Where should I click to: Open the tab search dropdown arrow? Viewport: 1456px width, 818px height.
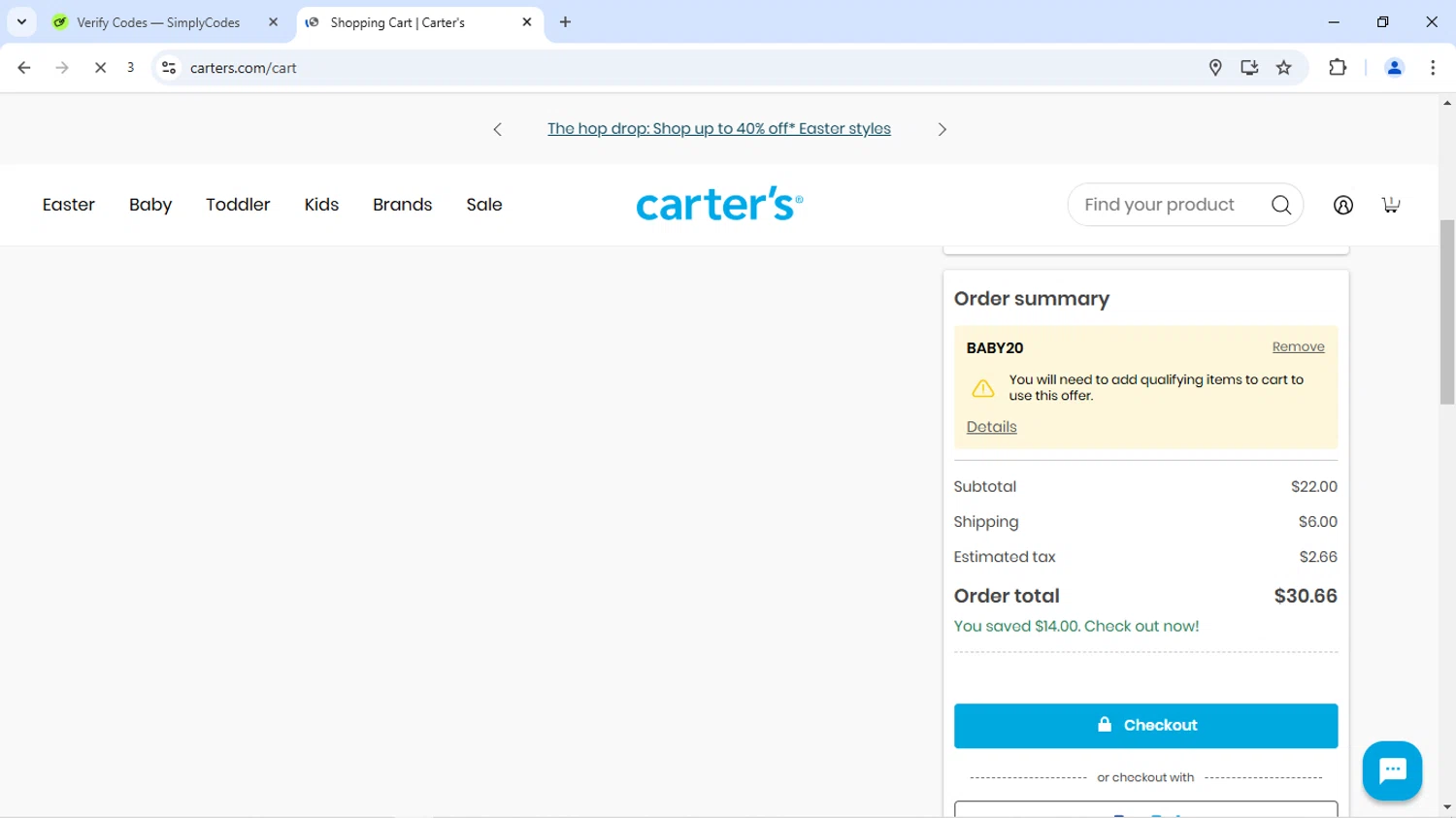(x=21, y=22)
